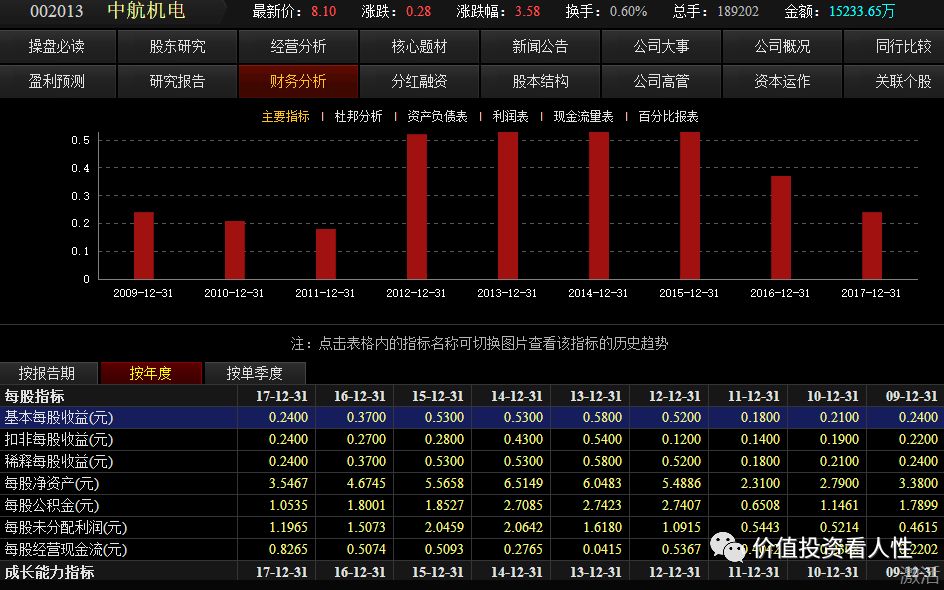This screenshot has height=590, width=944.
Task: Click the 2011-12-31 chart bar
Action: tap(326, 254)
